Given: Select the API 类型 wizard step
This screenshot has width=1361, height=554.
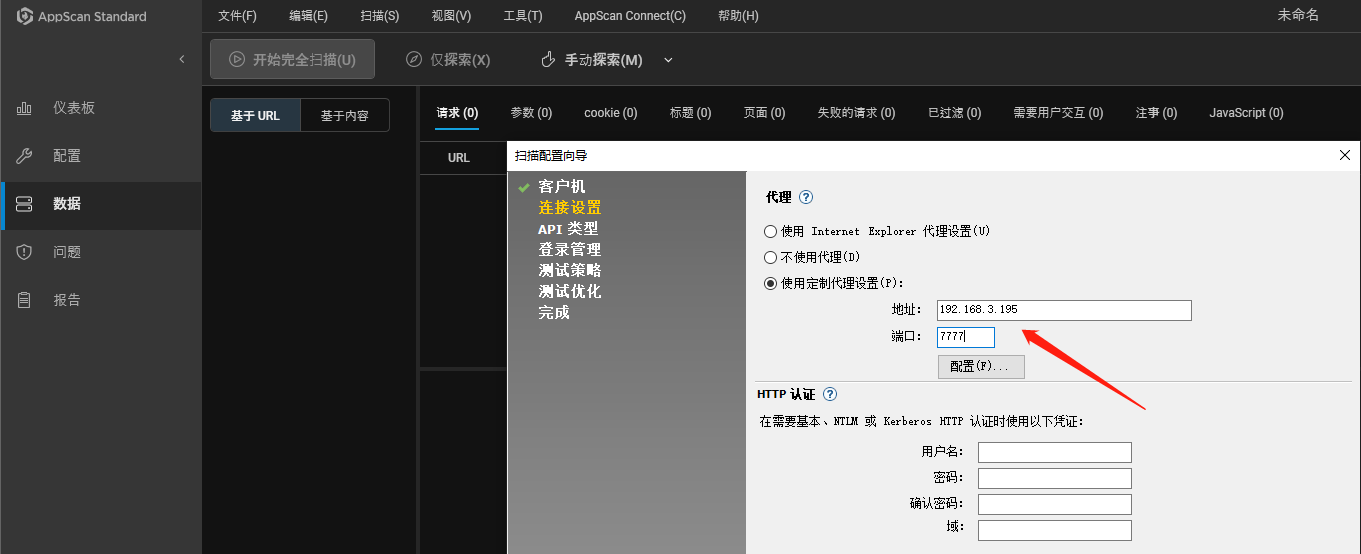Looking at the screenshot, I should (568, 229).
